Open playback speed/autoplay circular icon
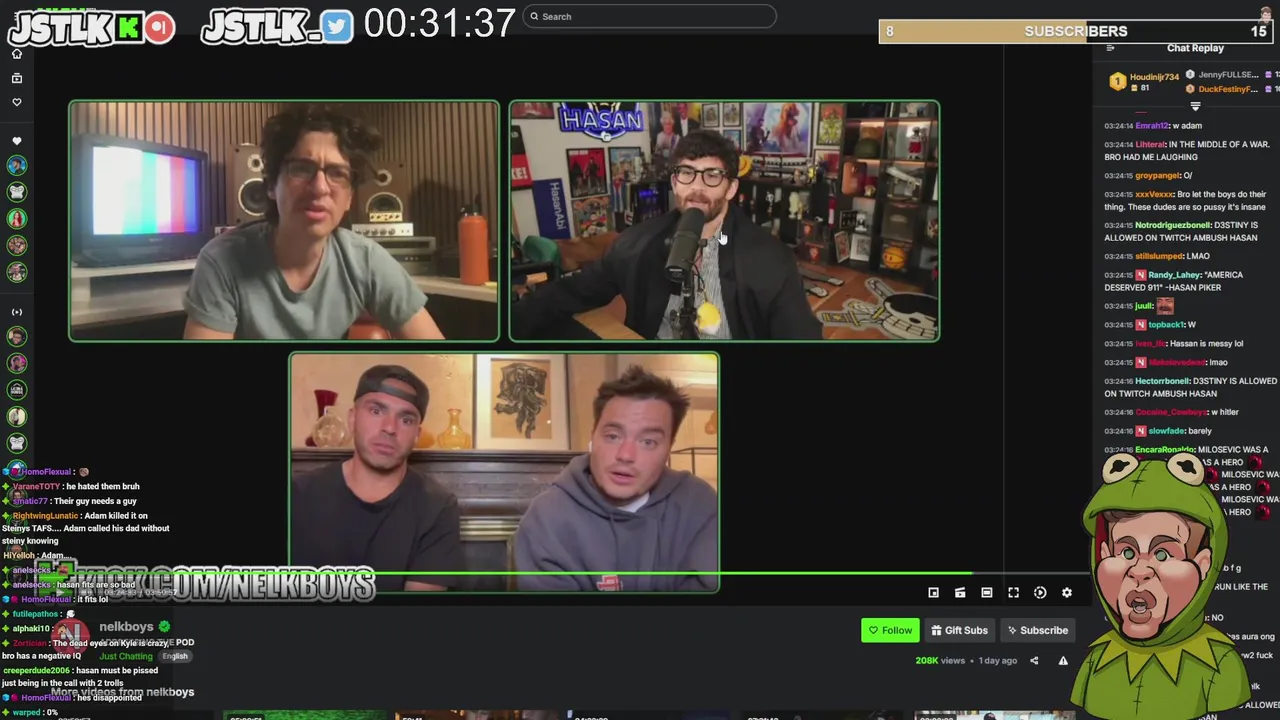Viewport: 1280px width, 720px height. 1040,593
